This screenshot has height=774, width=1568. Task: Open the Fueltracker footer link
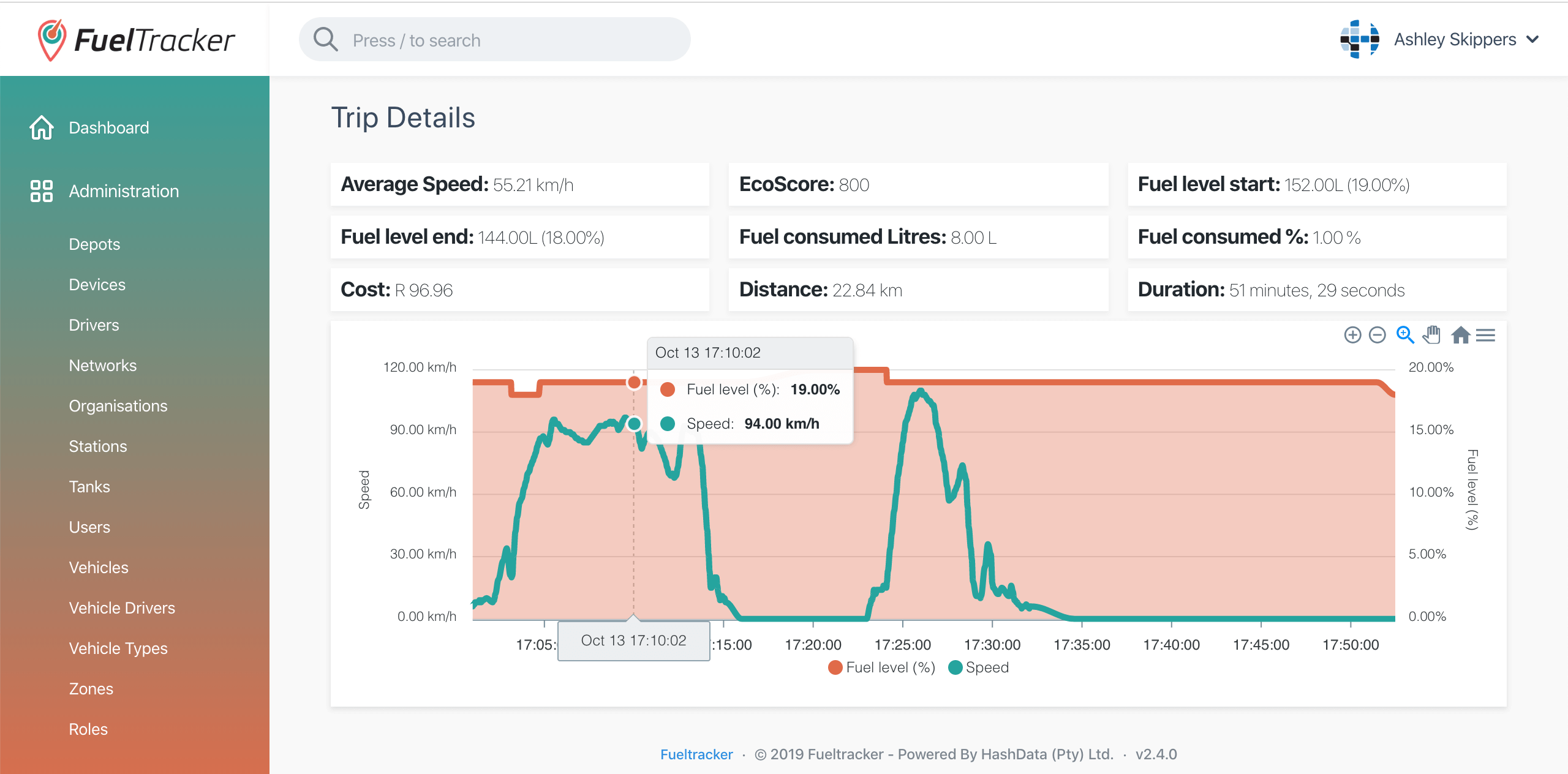[x=696, y=754]
